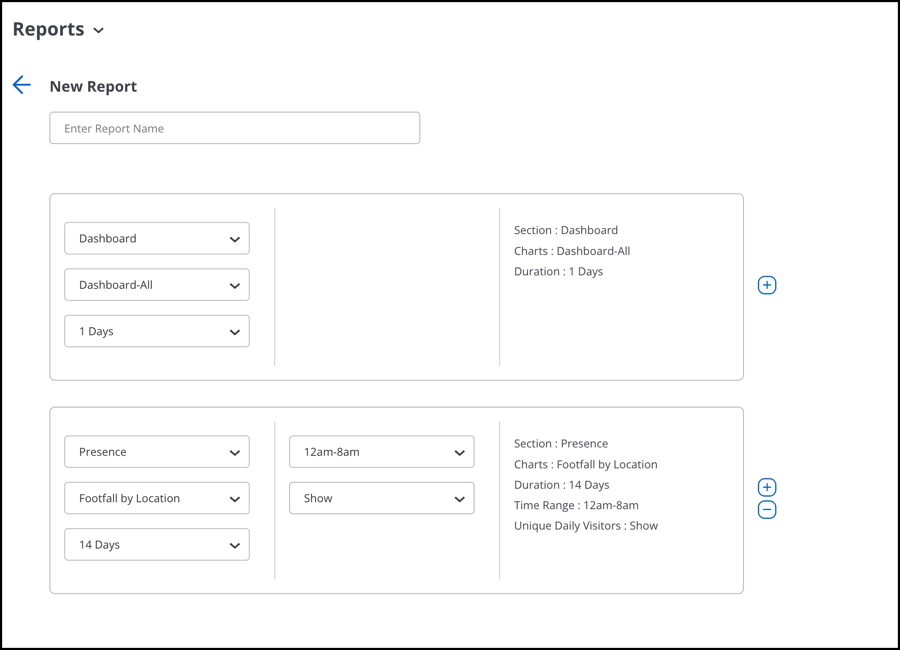Open the Presence section dropdown
The image size is (900, 650).
point(157,452)
